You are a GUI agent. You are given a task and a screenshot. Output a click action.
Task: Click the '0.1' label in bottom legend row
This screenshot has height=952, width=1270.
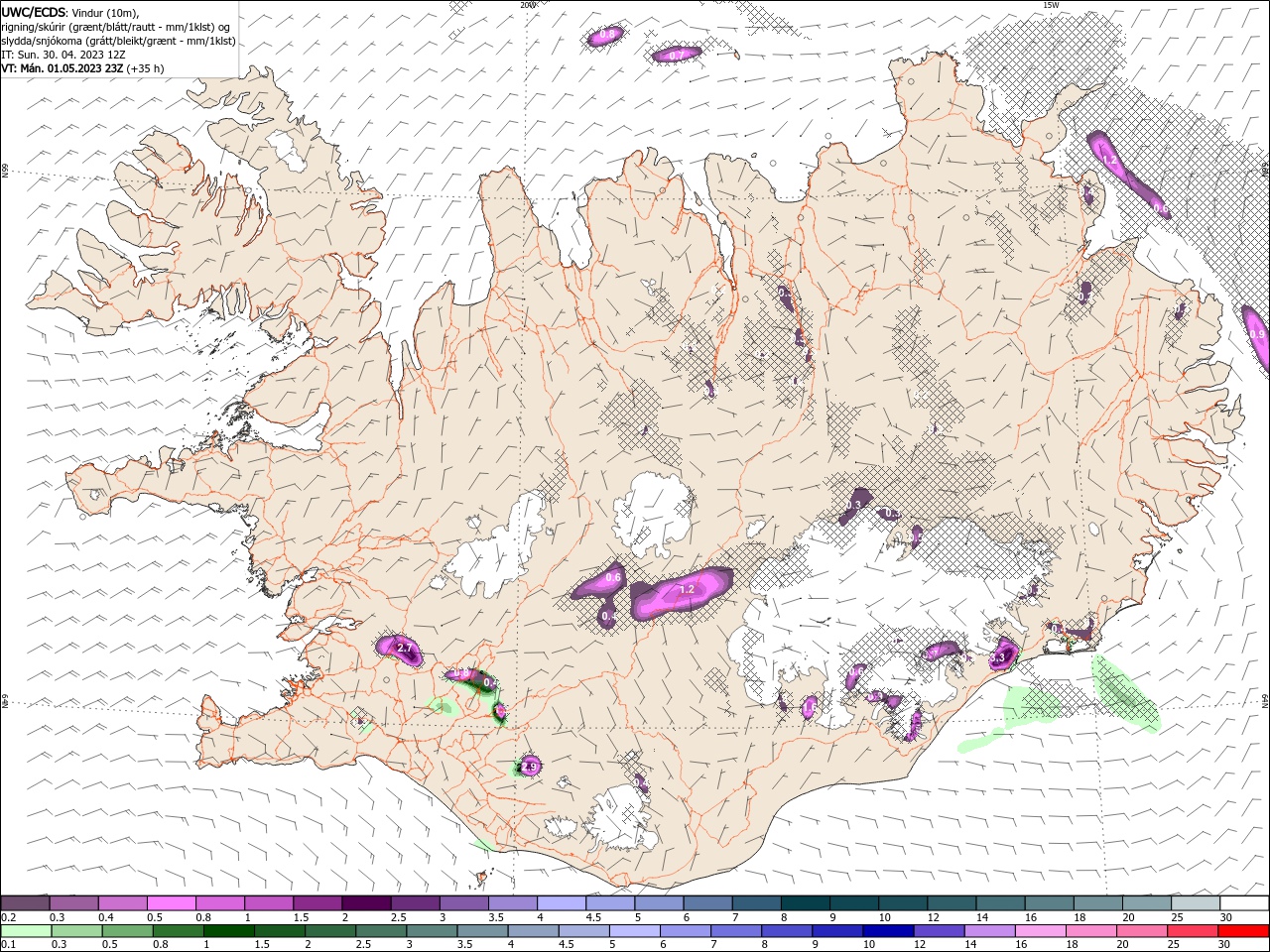coord(9,945)
